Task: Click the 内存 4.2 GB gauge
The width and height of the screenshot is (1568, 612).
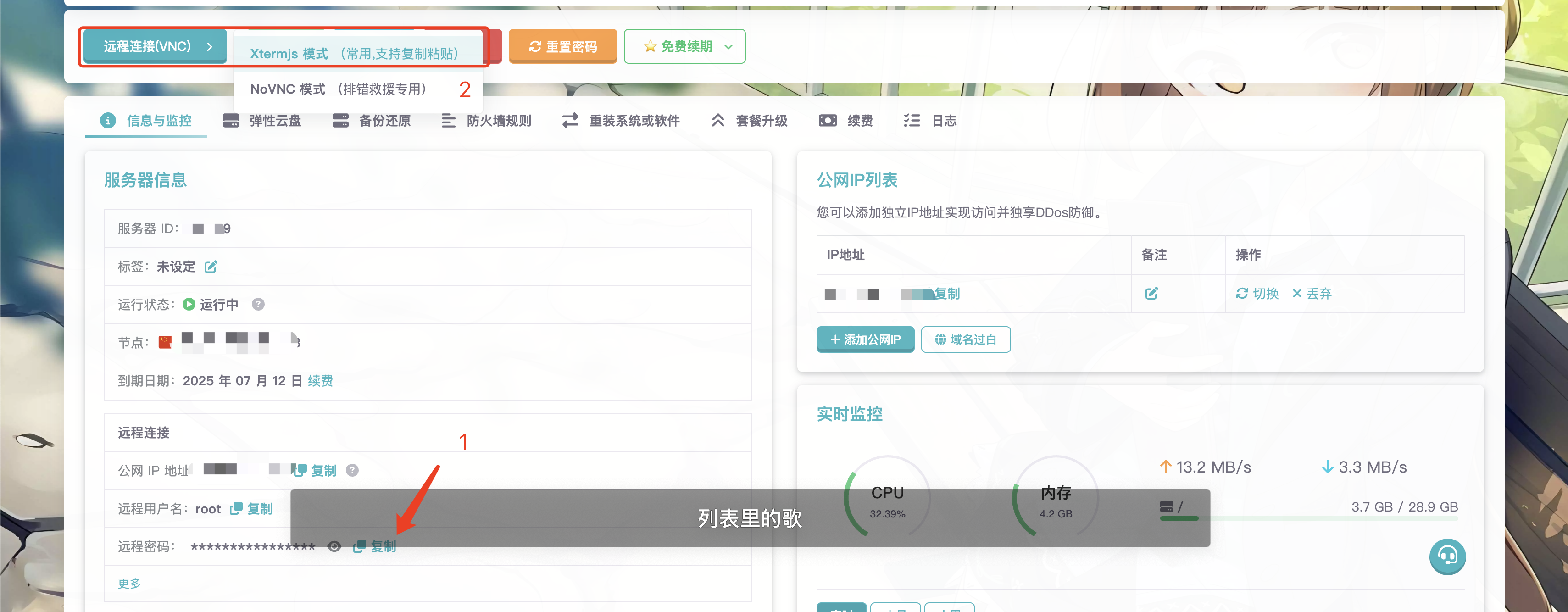Action: pyautogui.click(x=1056, y=498)
